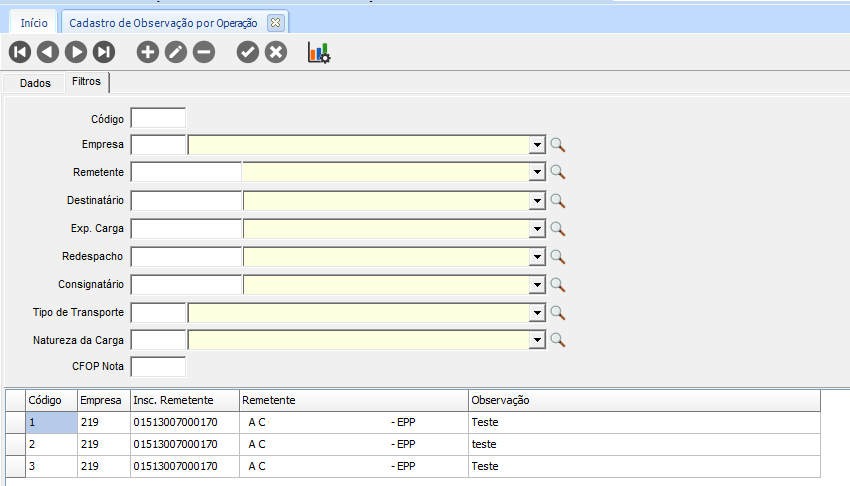Search Remetente with magnifier icon
The width and height of the screenshot is (850, 486).
558,172
